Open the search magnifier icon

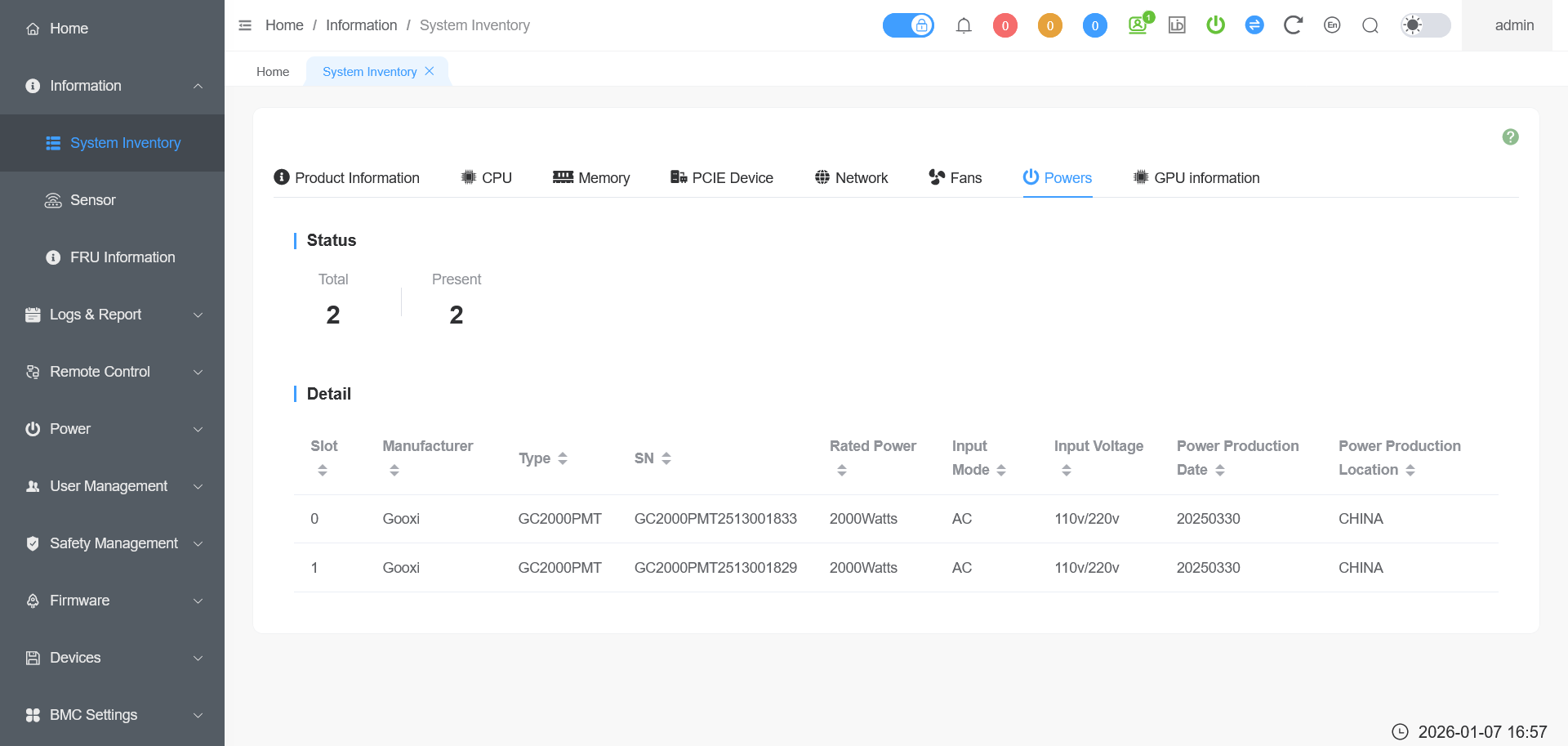pos(1370,25)
